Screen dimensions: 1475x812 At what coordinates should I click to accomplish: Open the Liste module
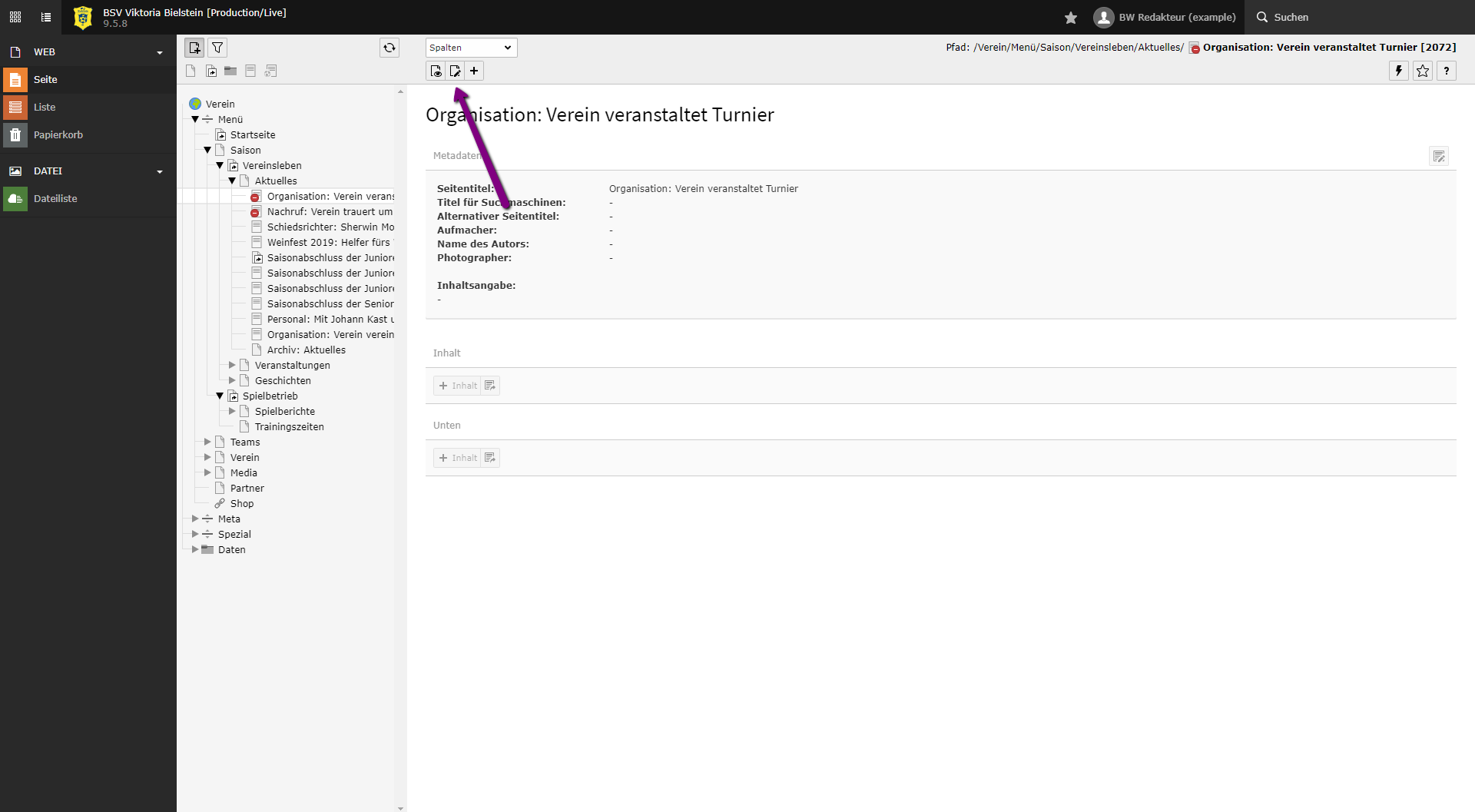click(x=45, y=108)
